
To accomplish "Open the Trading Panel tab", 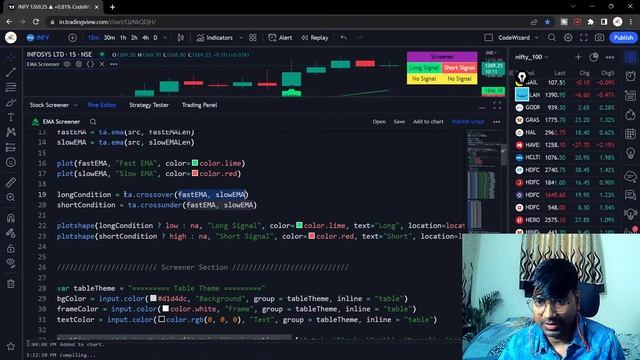I will [200, 105].
